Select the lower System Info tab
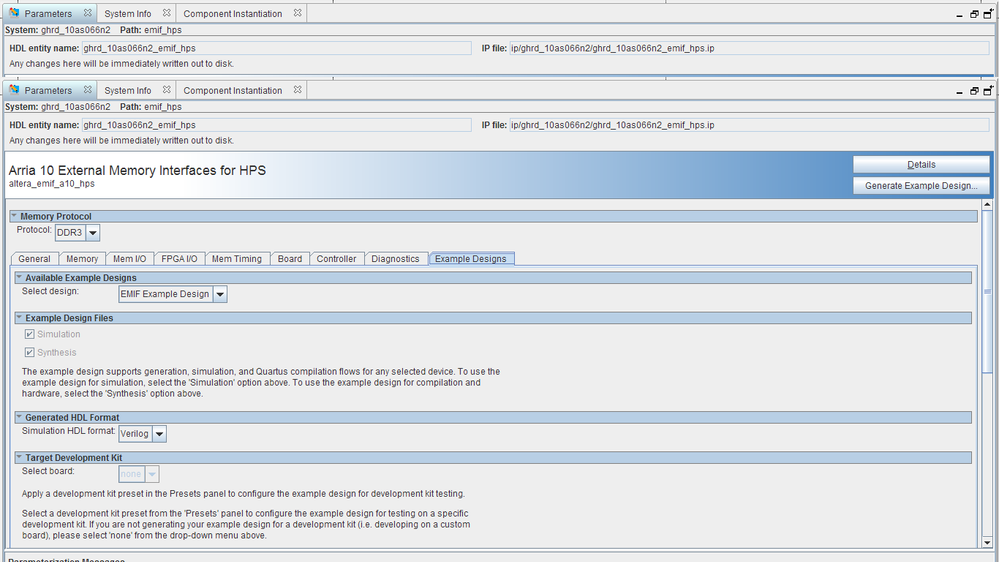Screen dimensions: 999x562 click(x=128, y=90)
